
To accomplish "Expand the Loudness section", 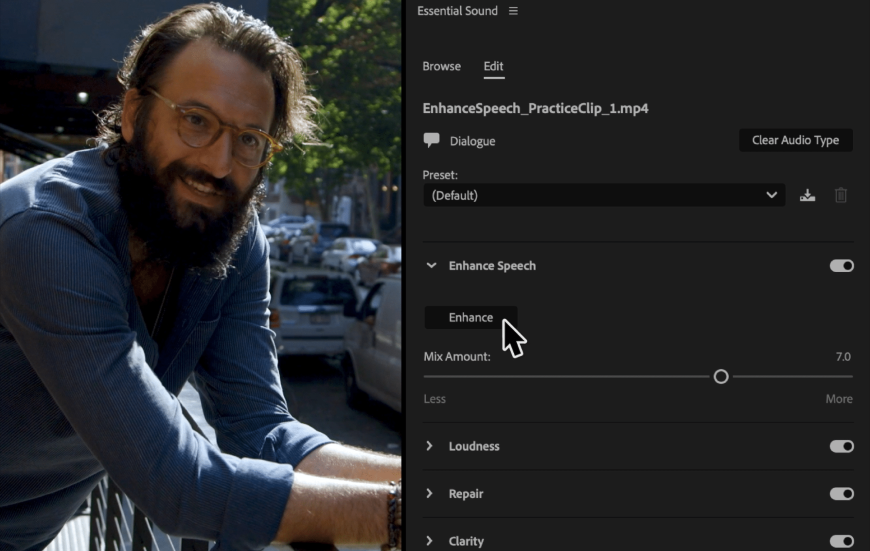I will [x=429, y=446].
